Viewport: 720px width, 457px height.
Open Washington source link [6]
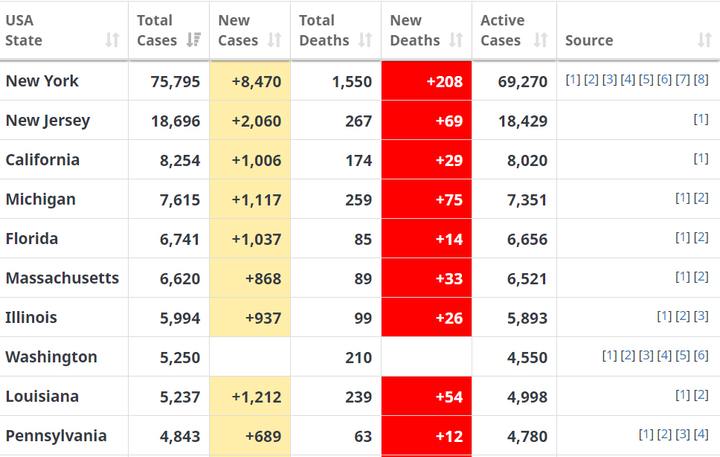pyautogui.click(x=701, y=356)
